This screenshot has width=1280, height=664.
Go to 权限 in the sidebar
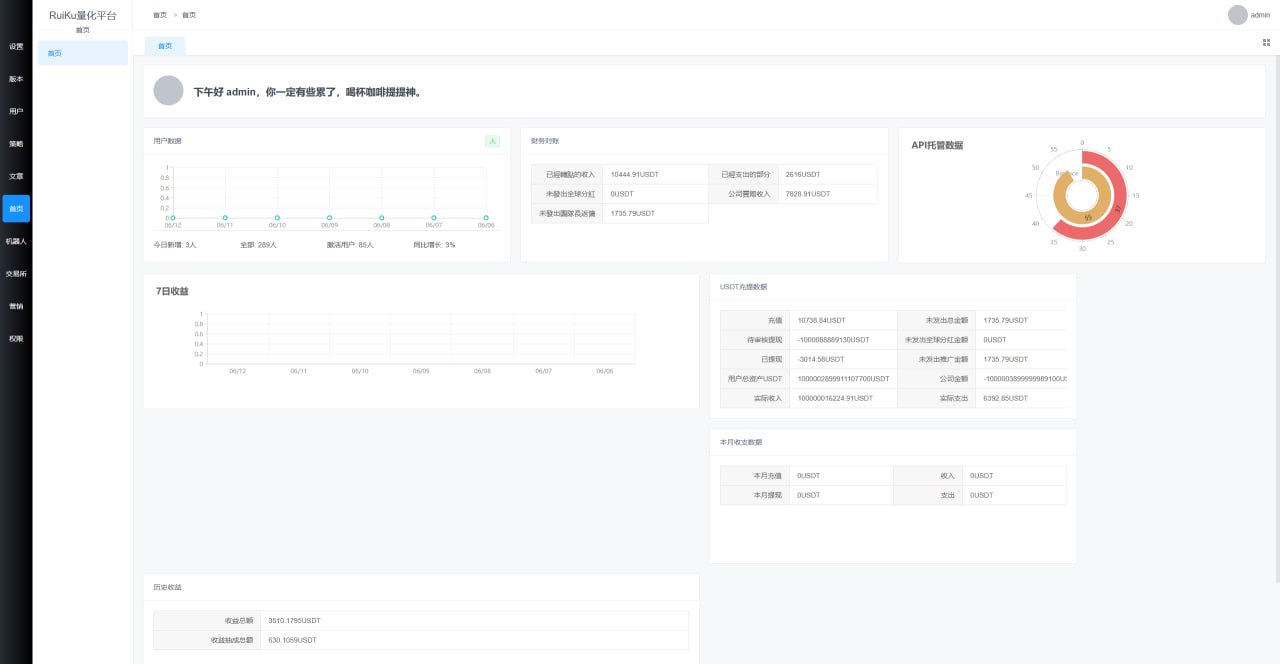point(16,338)
